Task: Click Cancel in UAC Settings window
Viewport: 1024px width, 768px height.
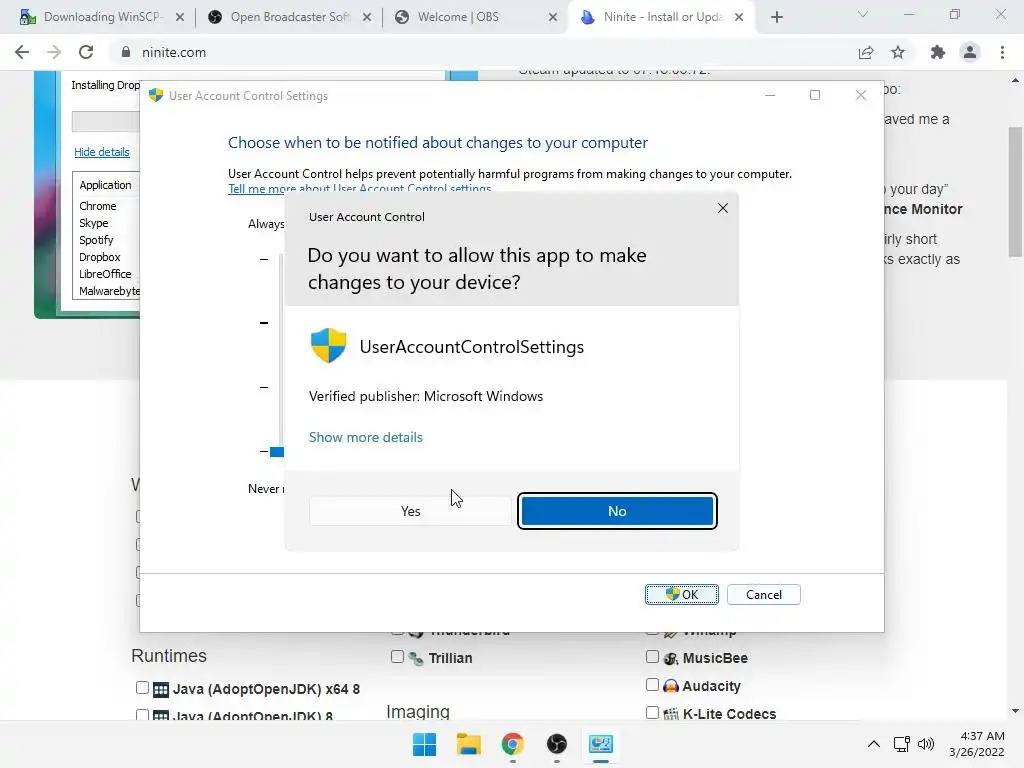Action: pyautogui.click(x=763, y=594)
